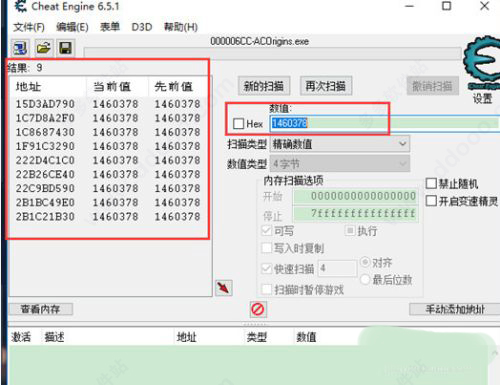The width and height of the screenshot is (500, 385).
Task: Open the D3D menu
Action: pyautogui.click(x=142, y=27)
